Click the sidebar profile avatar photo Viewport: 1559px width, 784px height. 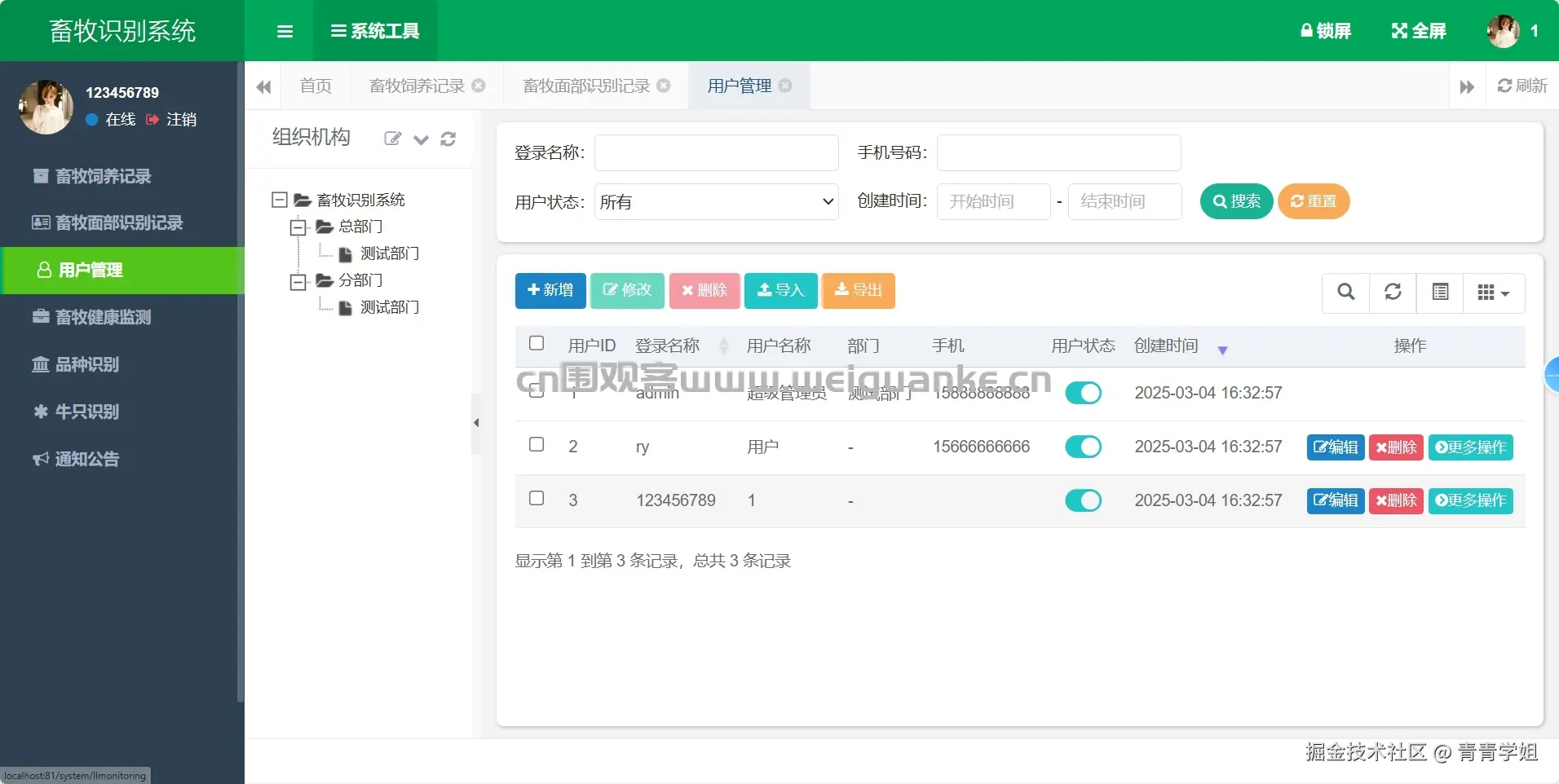pos(46,107)
